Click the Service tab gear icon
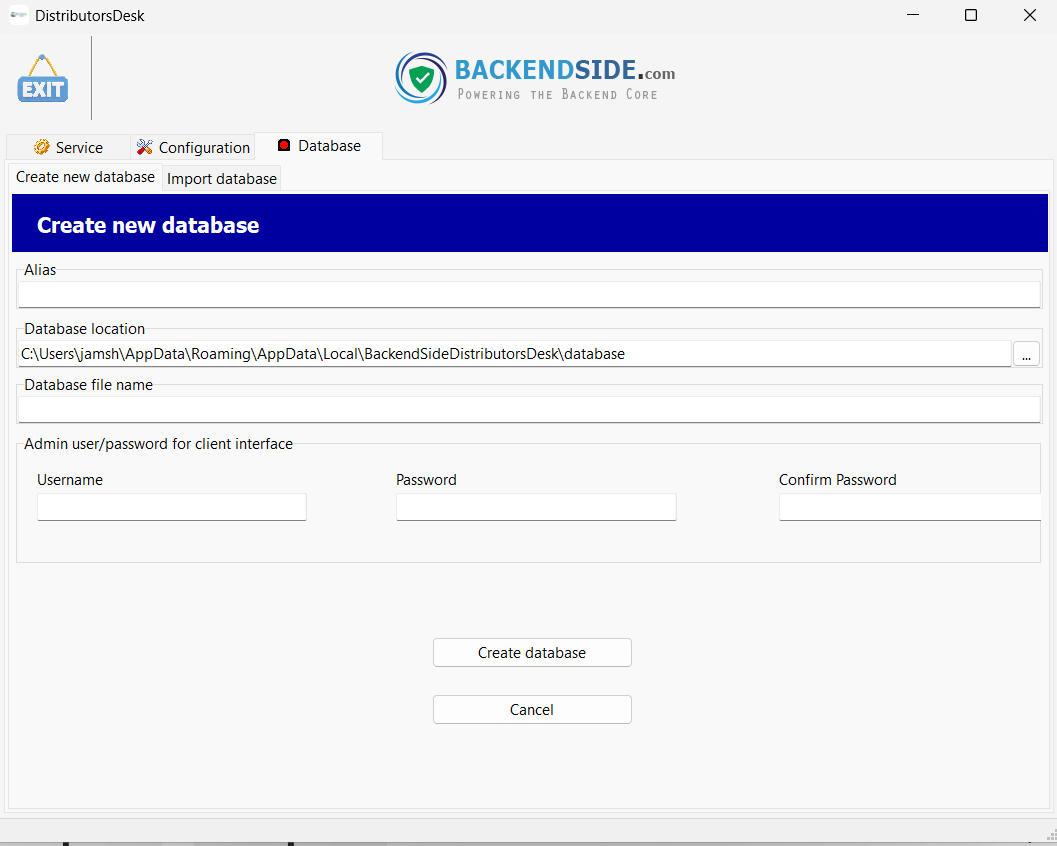Viewport: 1057px width, 846px height. click(x=41, y=147)
